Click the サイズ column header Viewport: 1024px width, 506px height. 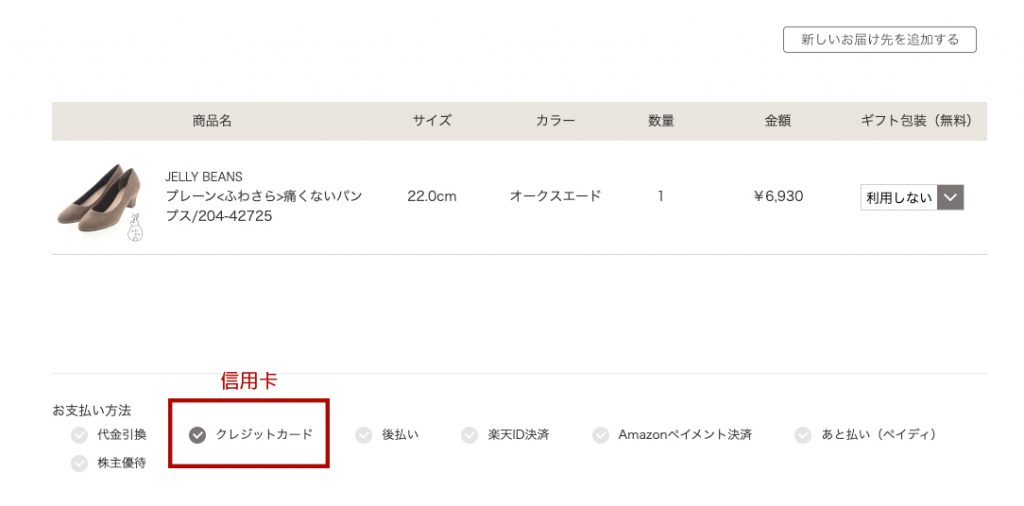(432, 121)
